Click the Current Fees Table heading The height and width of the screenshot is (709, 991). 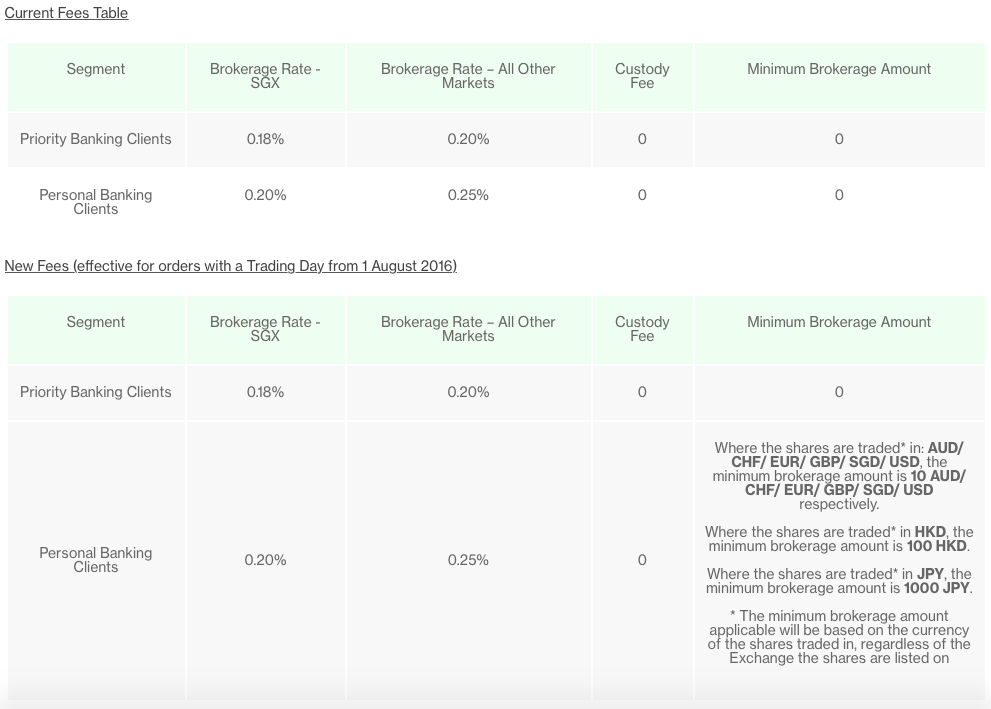coord(66,13)
